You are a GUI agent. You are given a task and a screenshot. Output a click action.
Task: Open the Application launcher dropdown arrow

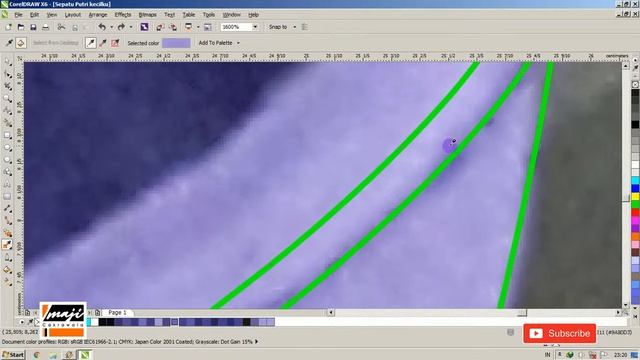pos(198,27)
